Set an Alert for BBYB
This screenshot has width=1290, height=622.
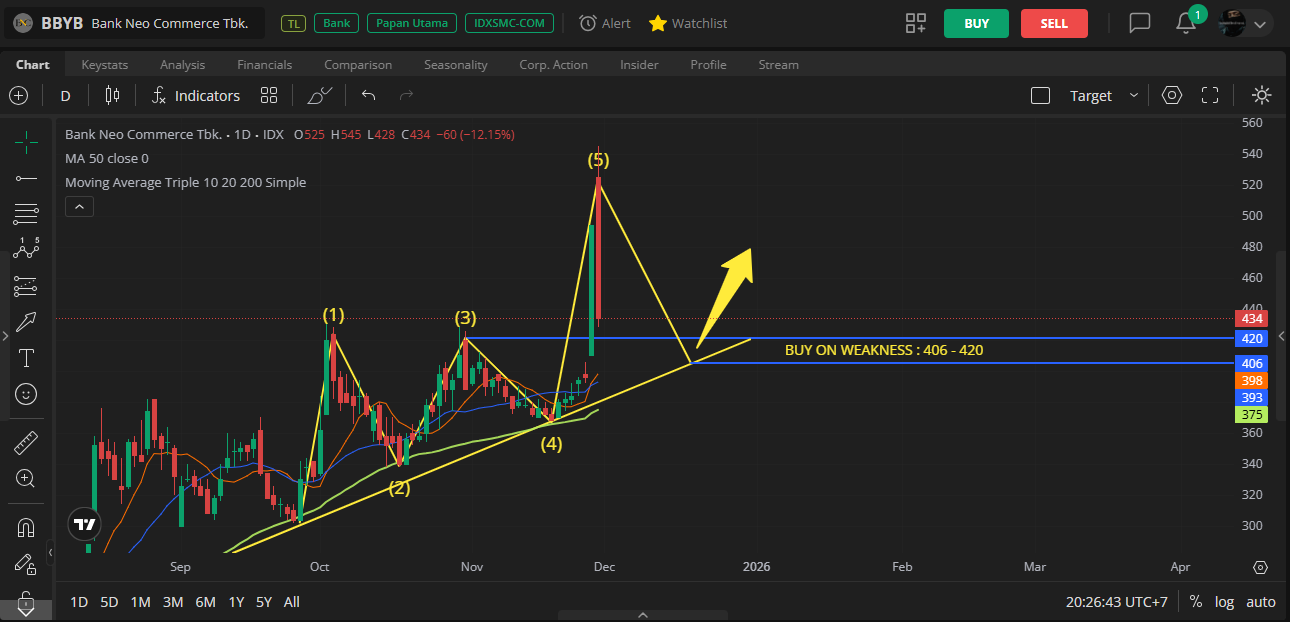(x=604, y=23)
